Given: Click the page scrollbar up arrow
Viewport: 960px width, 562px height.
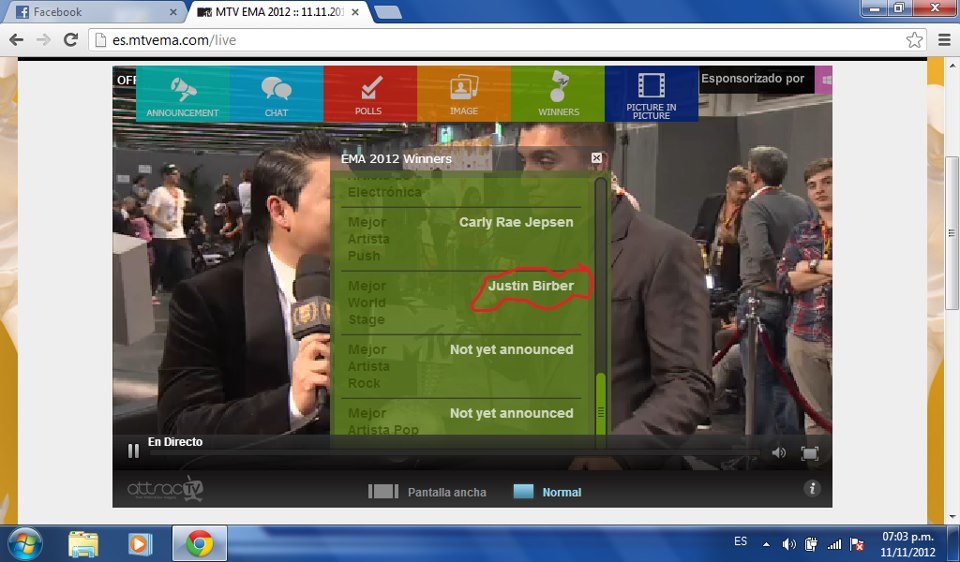Looking at the screenshot, I should pos(952,64).
